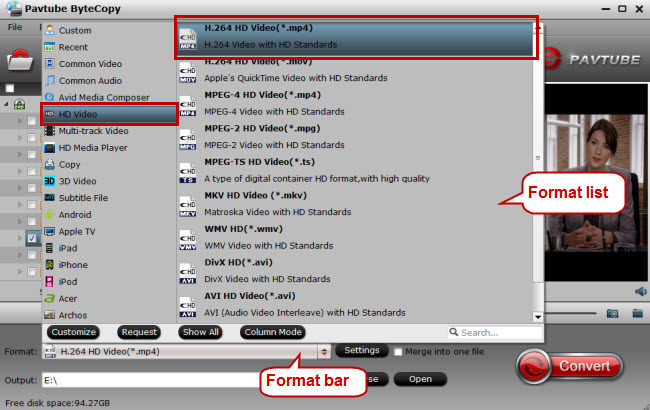Click the MOV HD format icon
650x410 pixels.
coord(188,73)
